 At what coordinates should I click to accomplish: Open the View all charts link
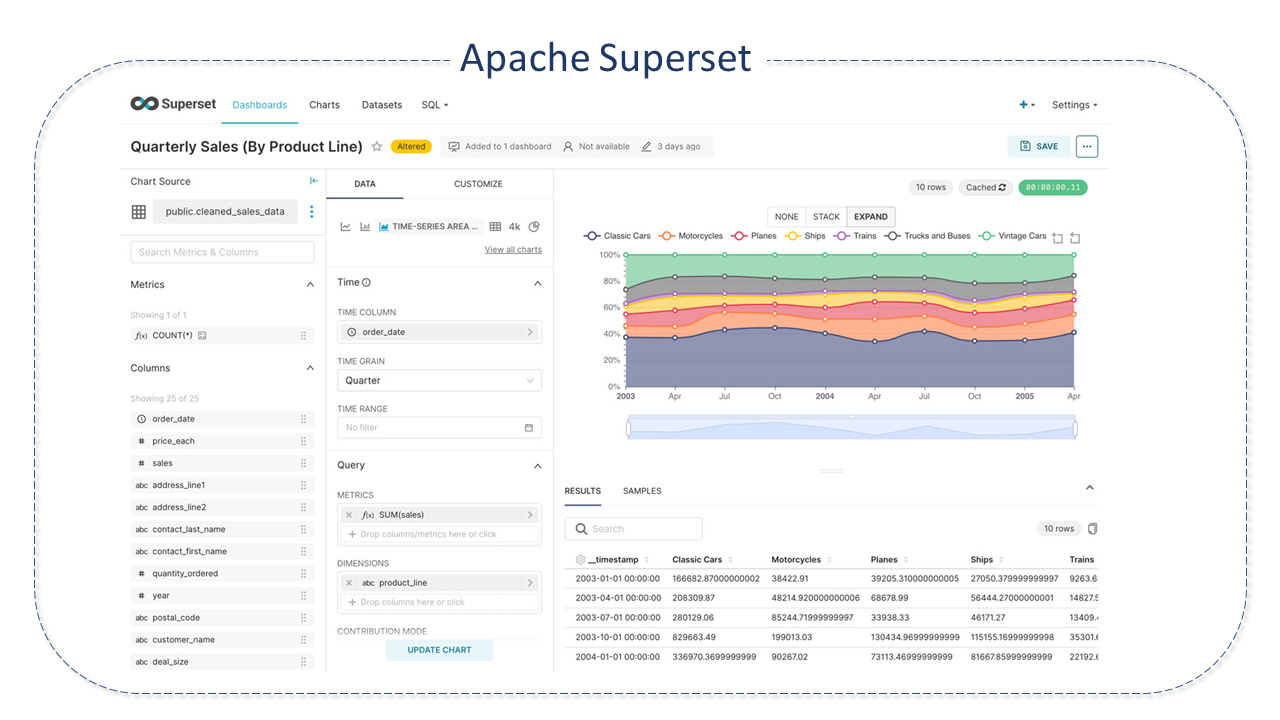tap(513, 250)
